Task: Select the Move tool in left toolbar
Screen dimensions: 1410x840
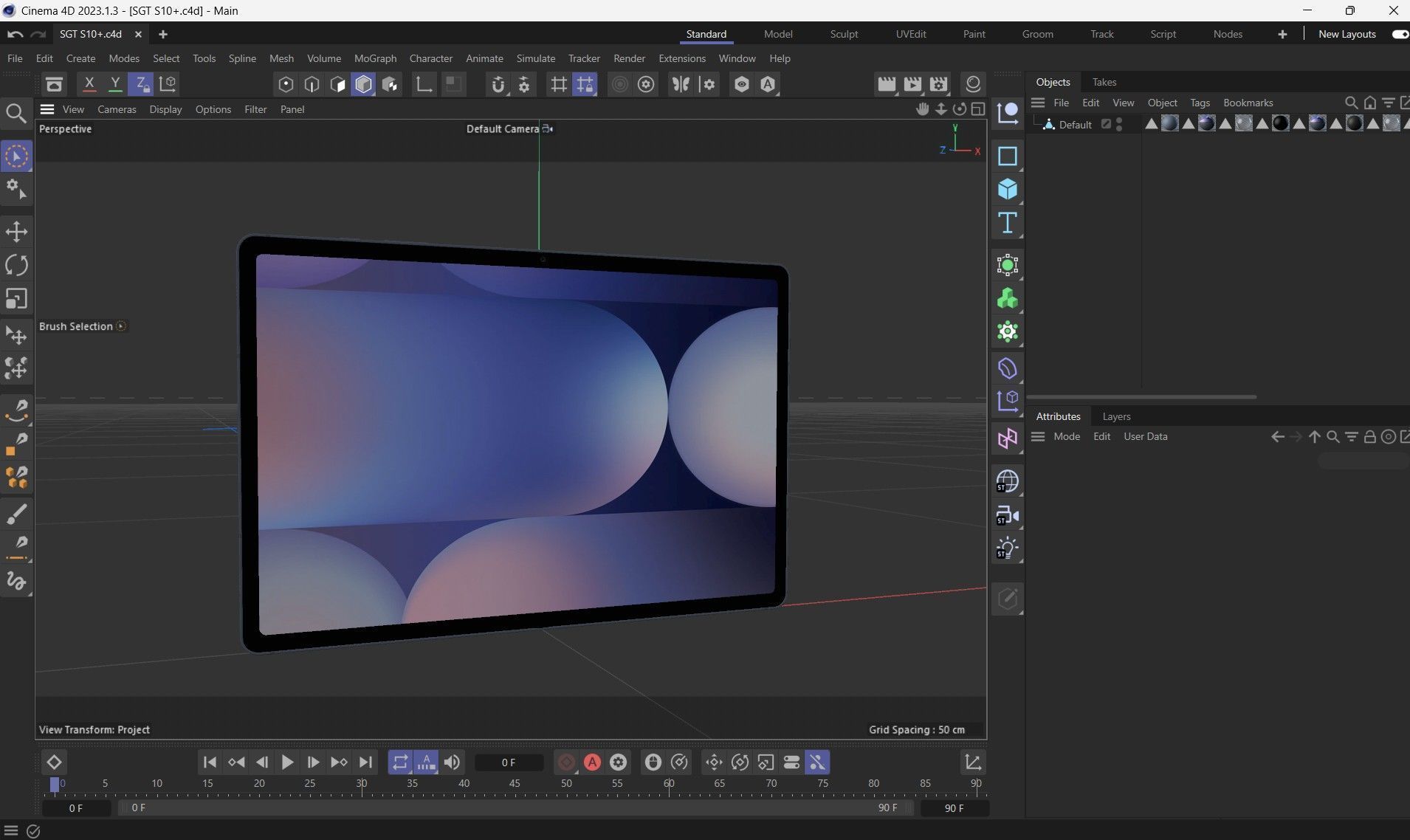Action: coord(16,232)
